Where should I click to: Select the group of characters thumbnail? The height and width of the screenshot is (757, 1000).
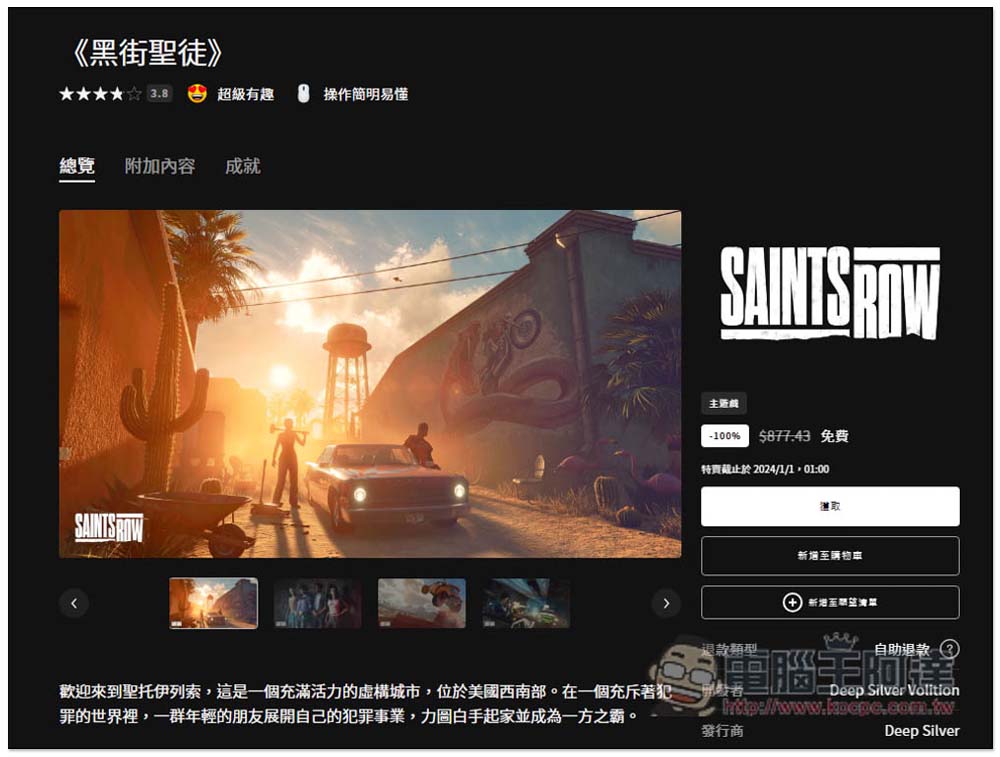(x=318, y=603)
